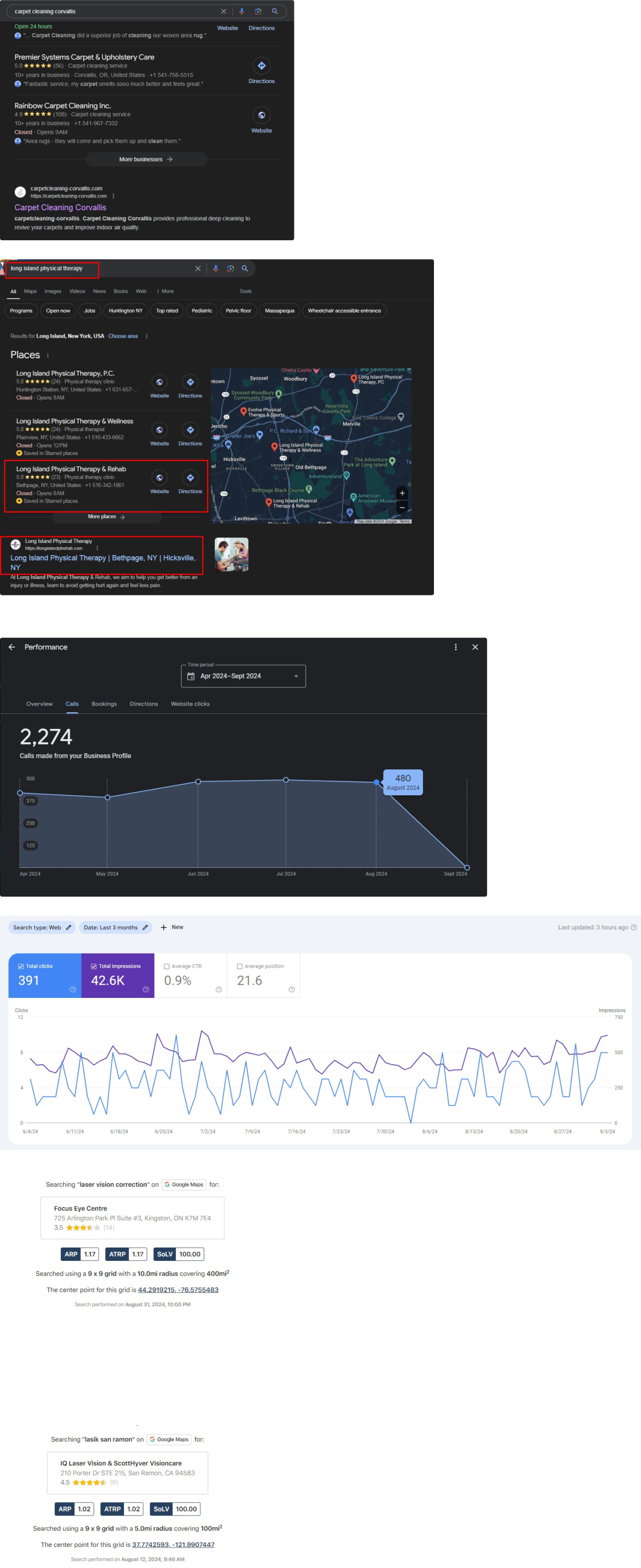Screen dimensions: 641x1568
Task: Open the Directions tab in Performance panel
Action: 144,704
